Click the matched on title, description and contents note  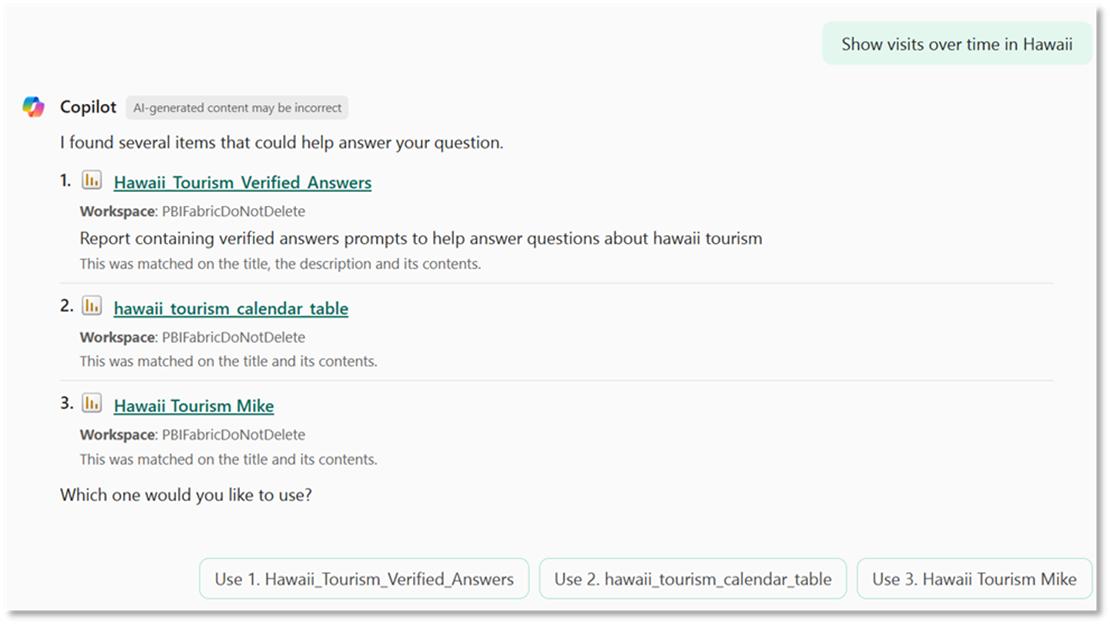pos(280,263)
